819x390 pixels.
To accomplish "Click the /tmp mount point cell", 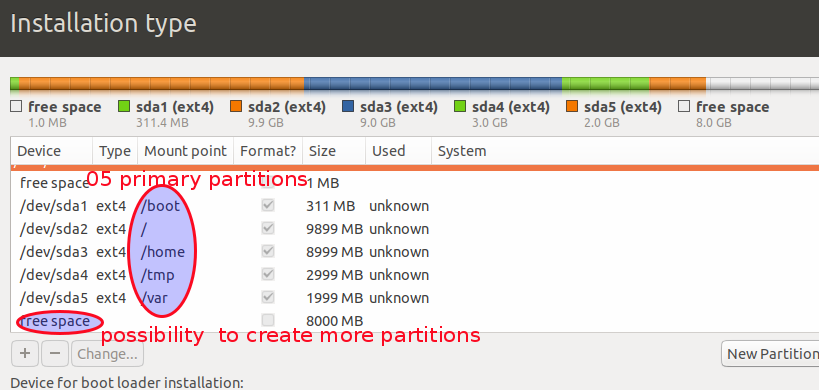I will point(157,275).
